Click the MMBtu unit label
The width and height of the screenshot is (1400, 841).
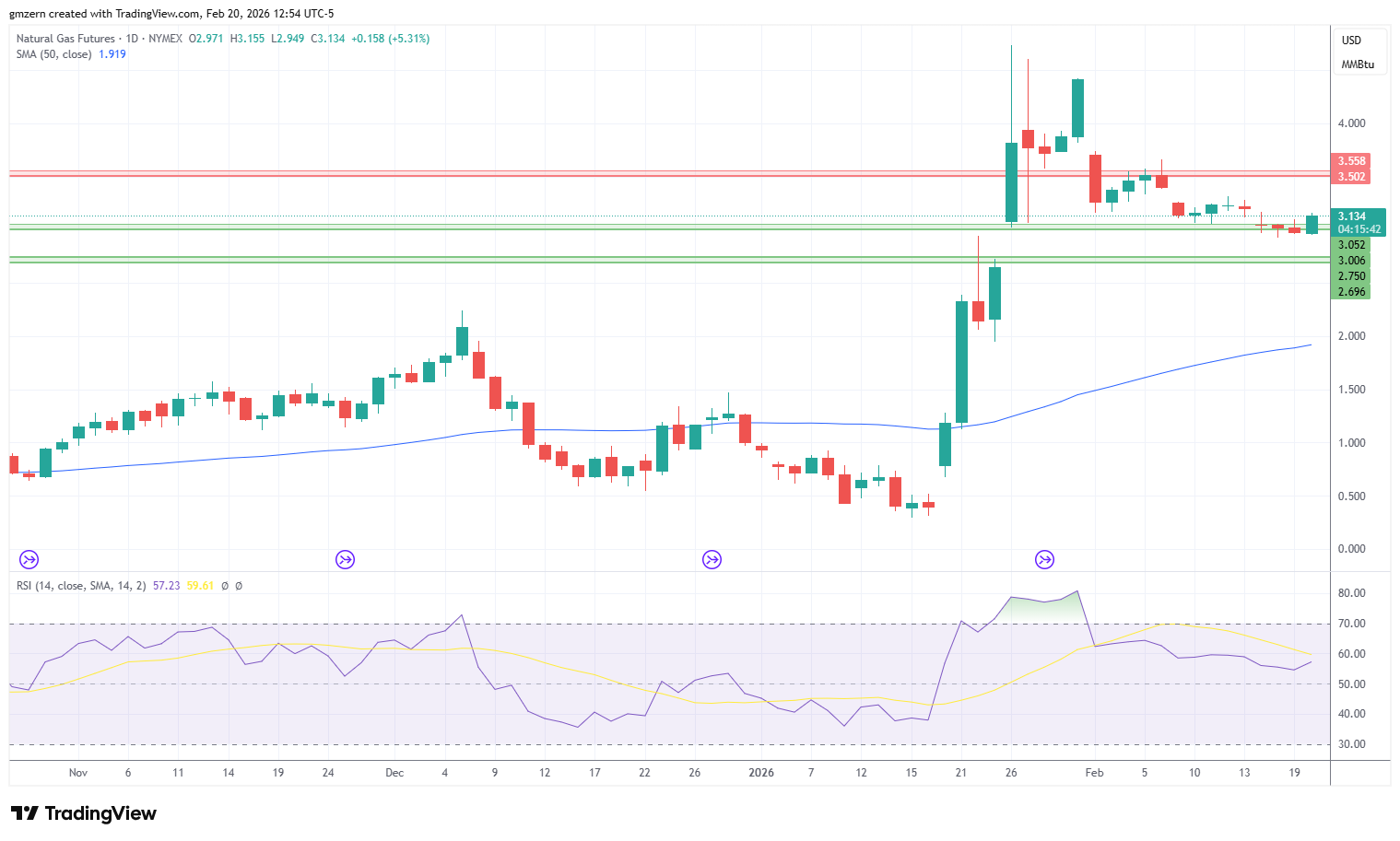pyautogui.click(x=1358, y=64)
